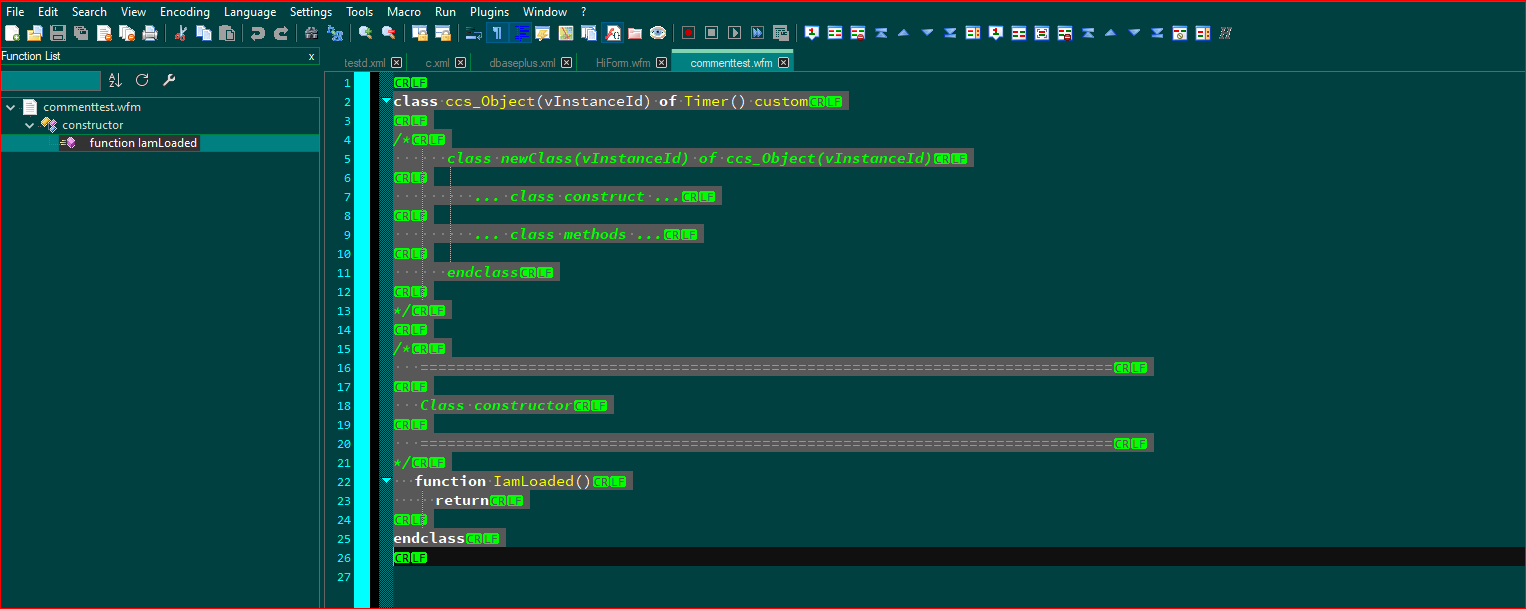Open the Language menu
The image size is (1526, 609).
[250, 12]
